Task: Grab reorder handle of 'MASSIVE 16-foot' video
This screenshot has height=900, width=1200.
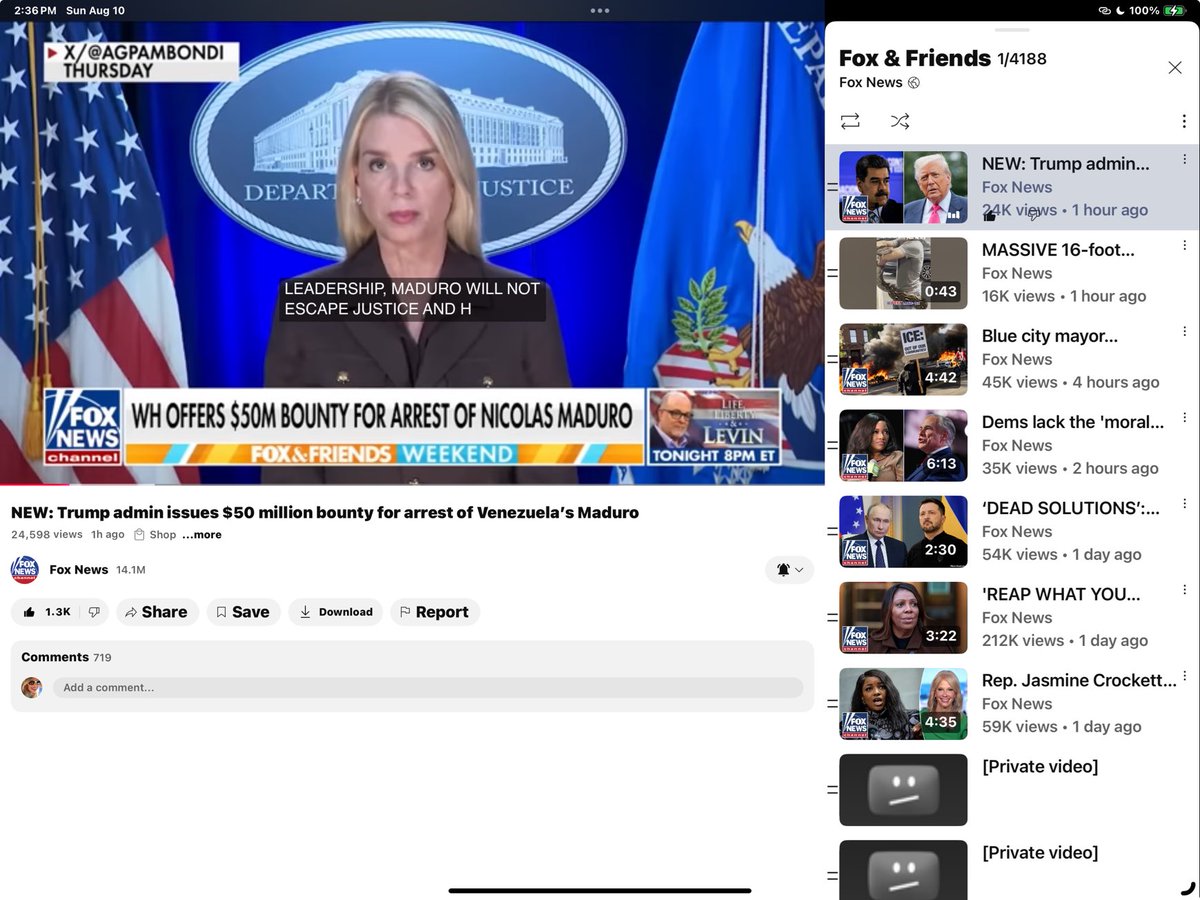Action: point(832,273)
